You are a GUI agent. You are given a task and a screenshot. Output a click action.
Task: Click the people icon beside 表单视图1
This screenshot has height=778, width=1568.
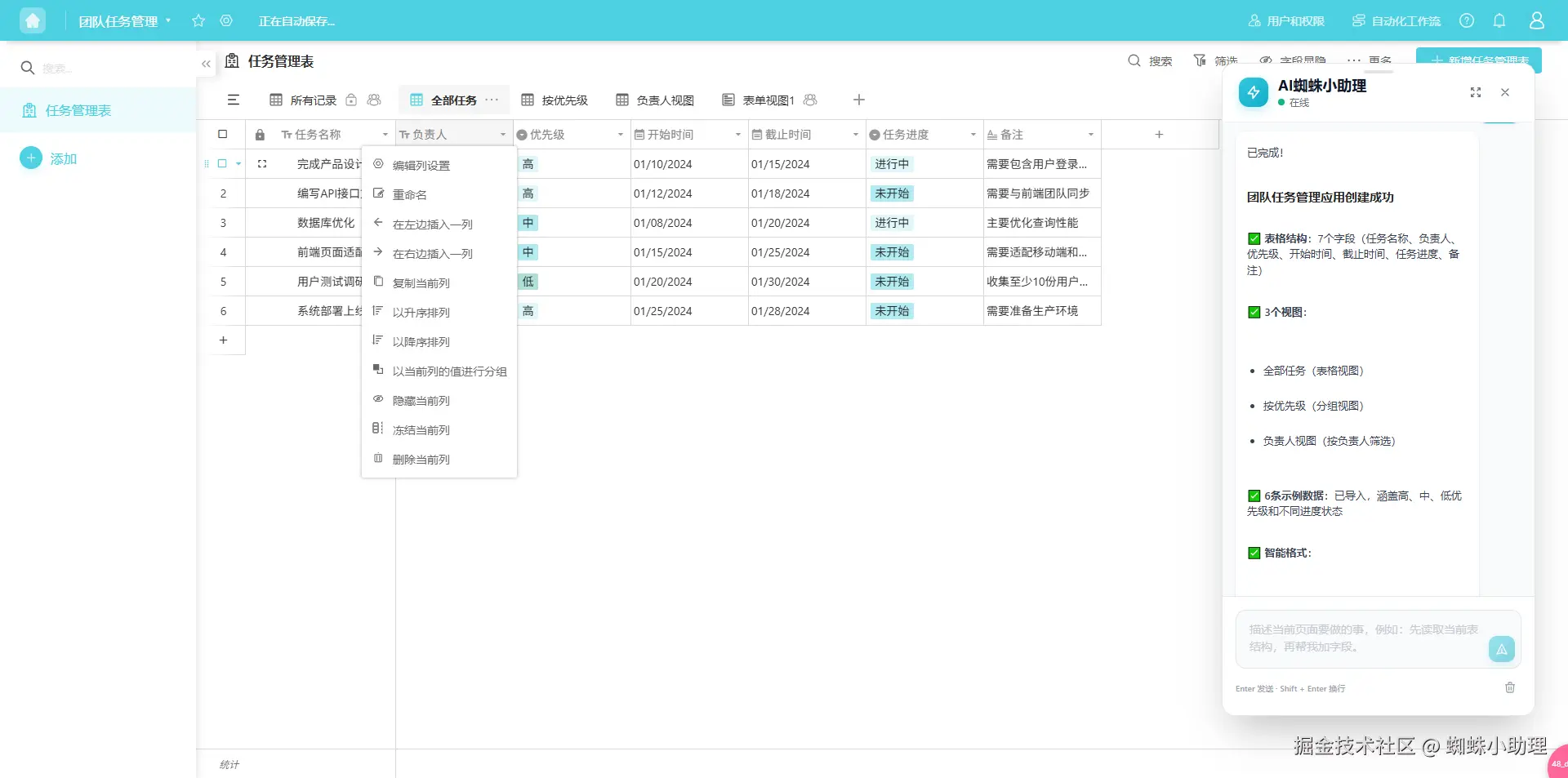click(810, 100)
